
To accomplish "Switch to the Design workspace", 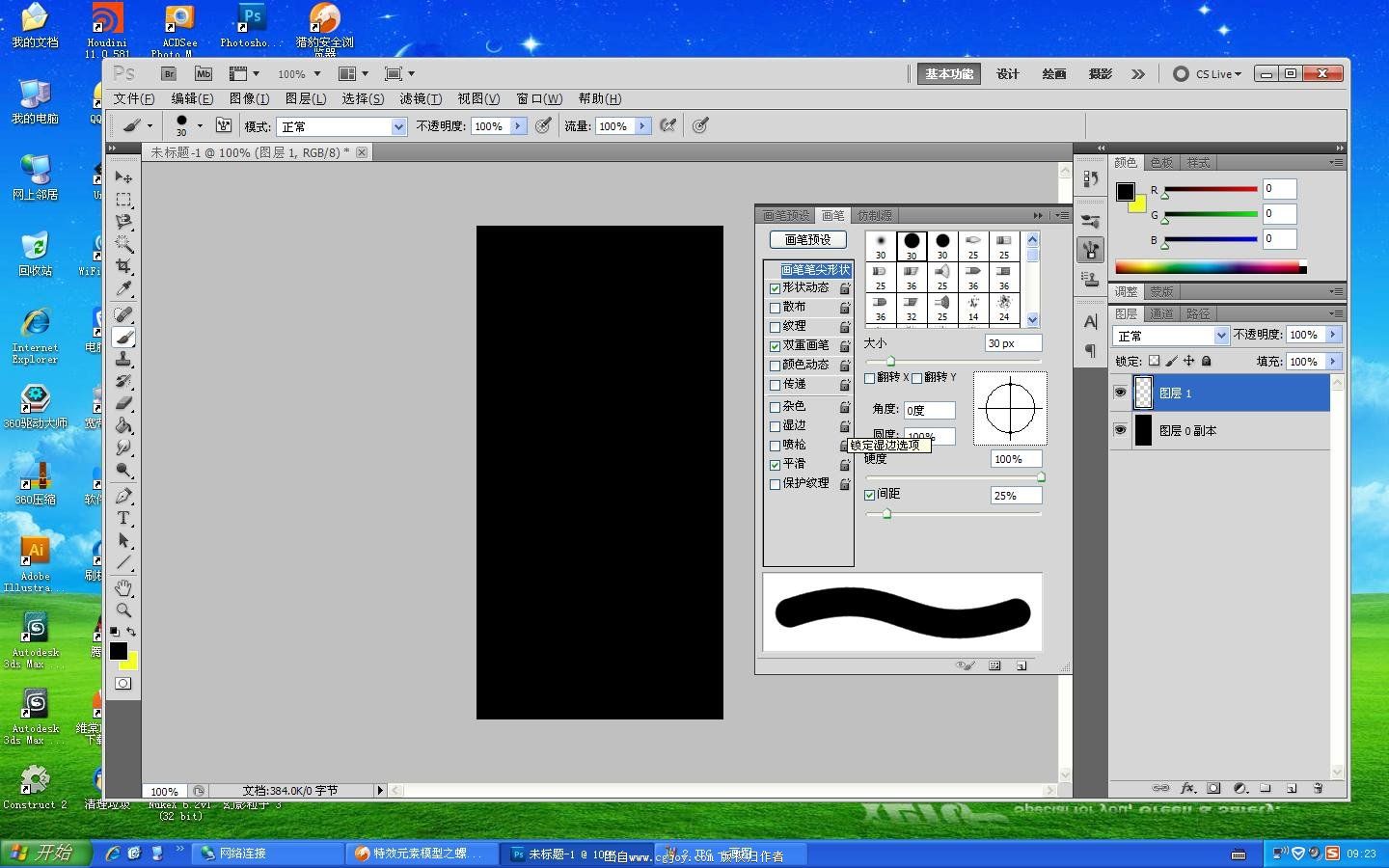I will coord(1008,73).
